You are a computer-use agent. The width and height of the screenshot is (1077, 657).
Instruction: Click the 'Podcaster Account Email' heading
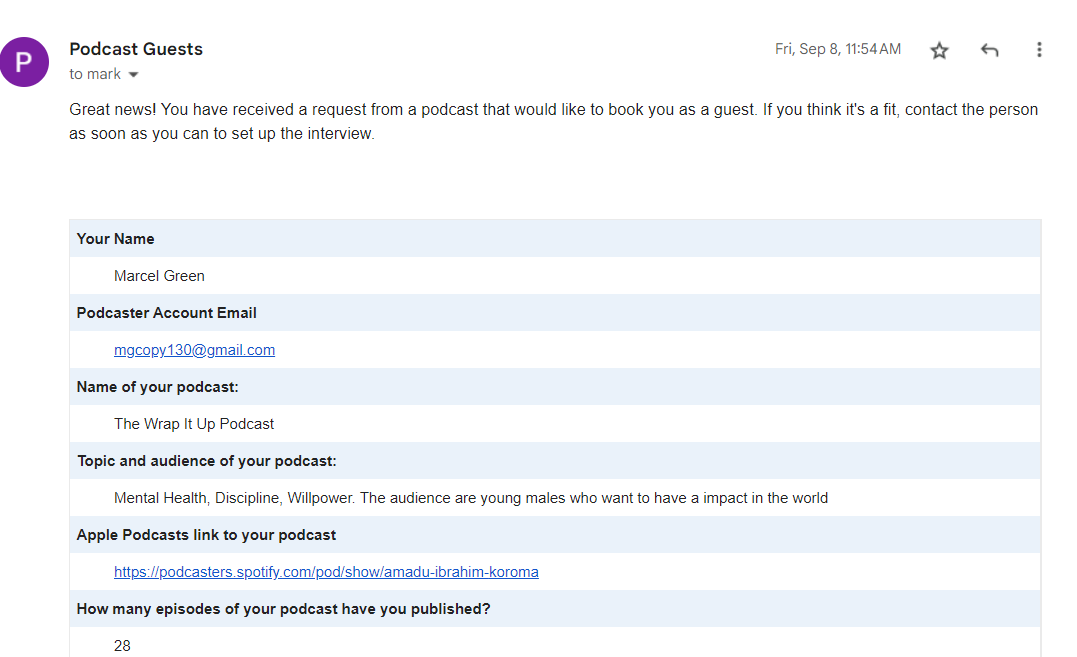pos(167,313)
